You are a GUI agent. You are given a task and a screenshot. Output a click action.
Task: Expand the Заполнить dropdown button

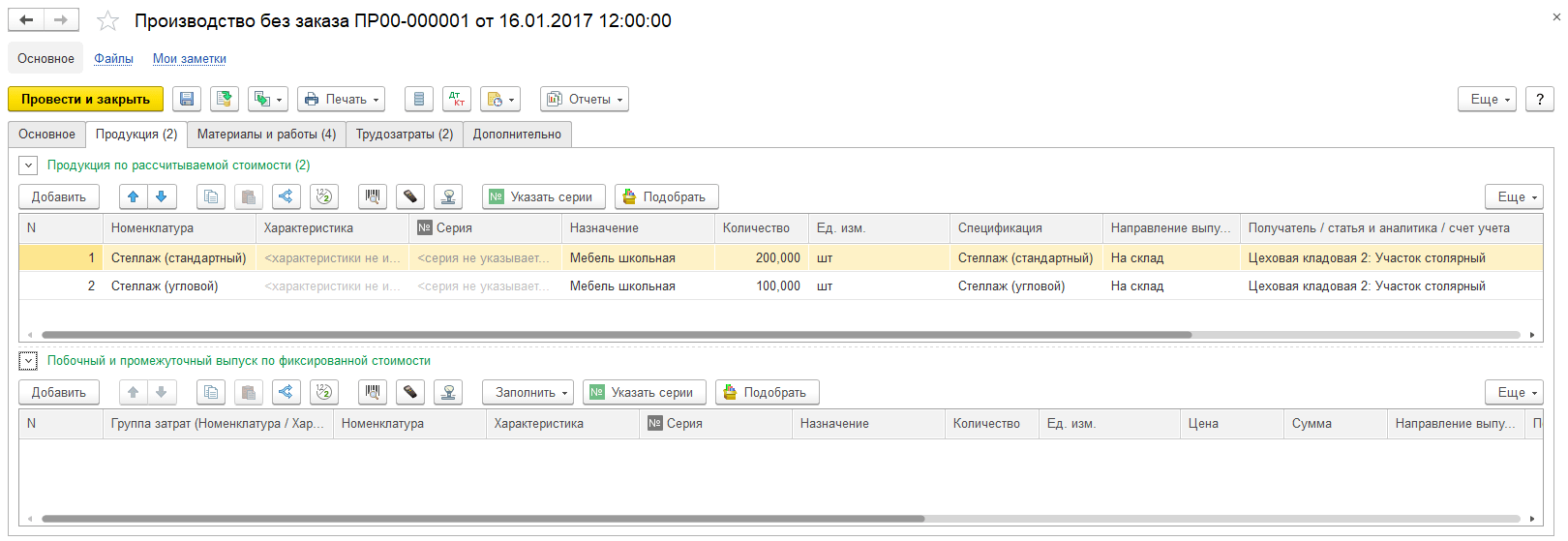click(x=528, y=392)
